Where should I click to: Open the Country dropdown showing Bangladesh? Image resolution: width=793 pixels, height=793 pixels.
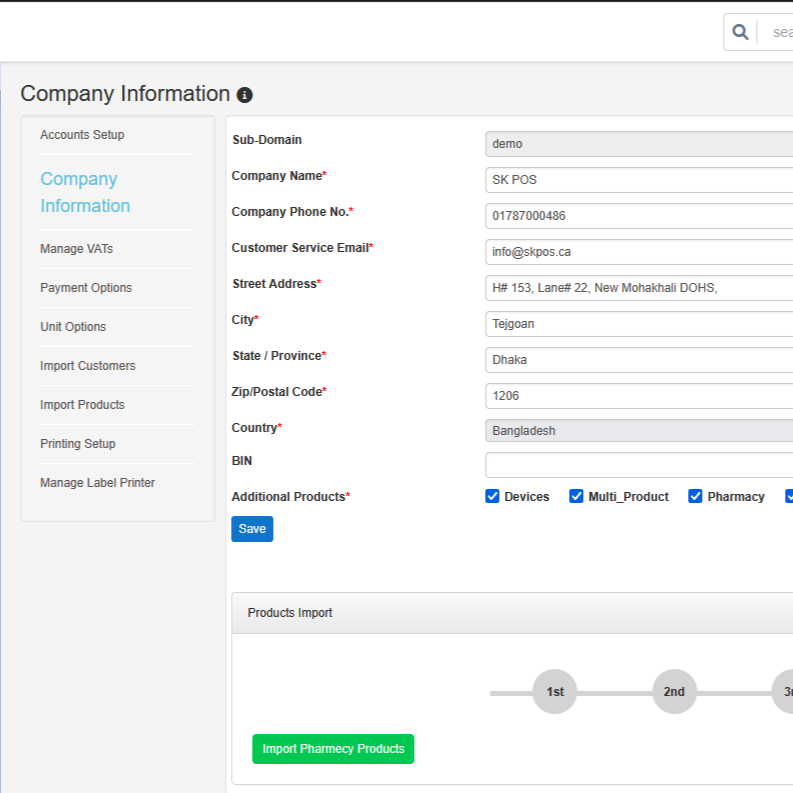pyautogui.click(x=639, y=430)
